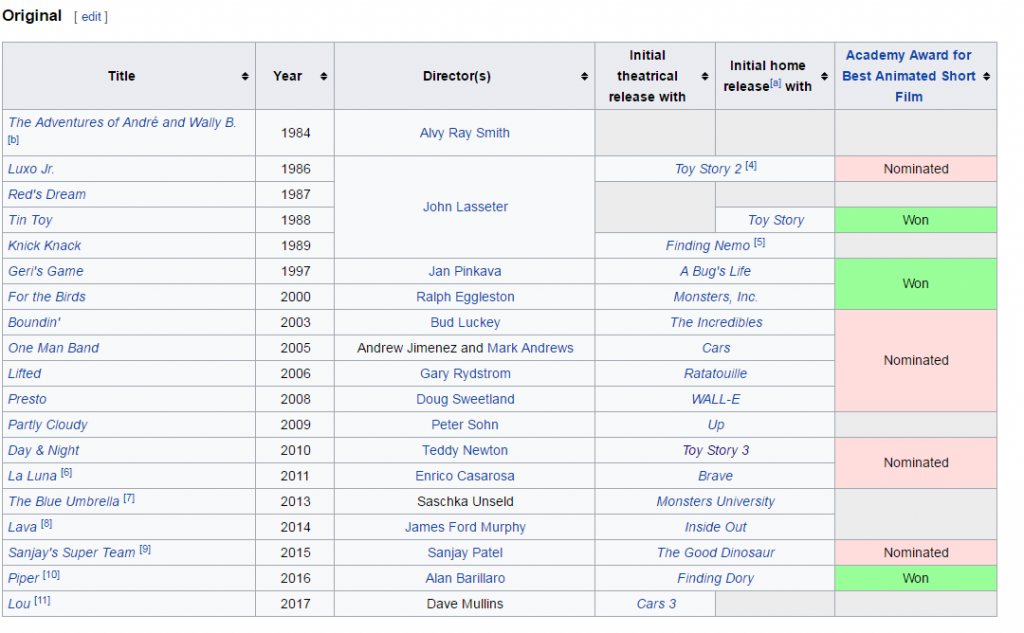Sort table by Year column arrows
1024x633 pixels.
coord(323,77)
